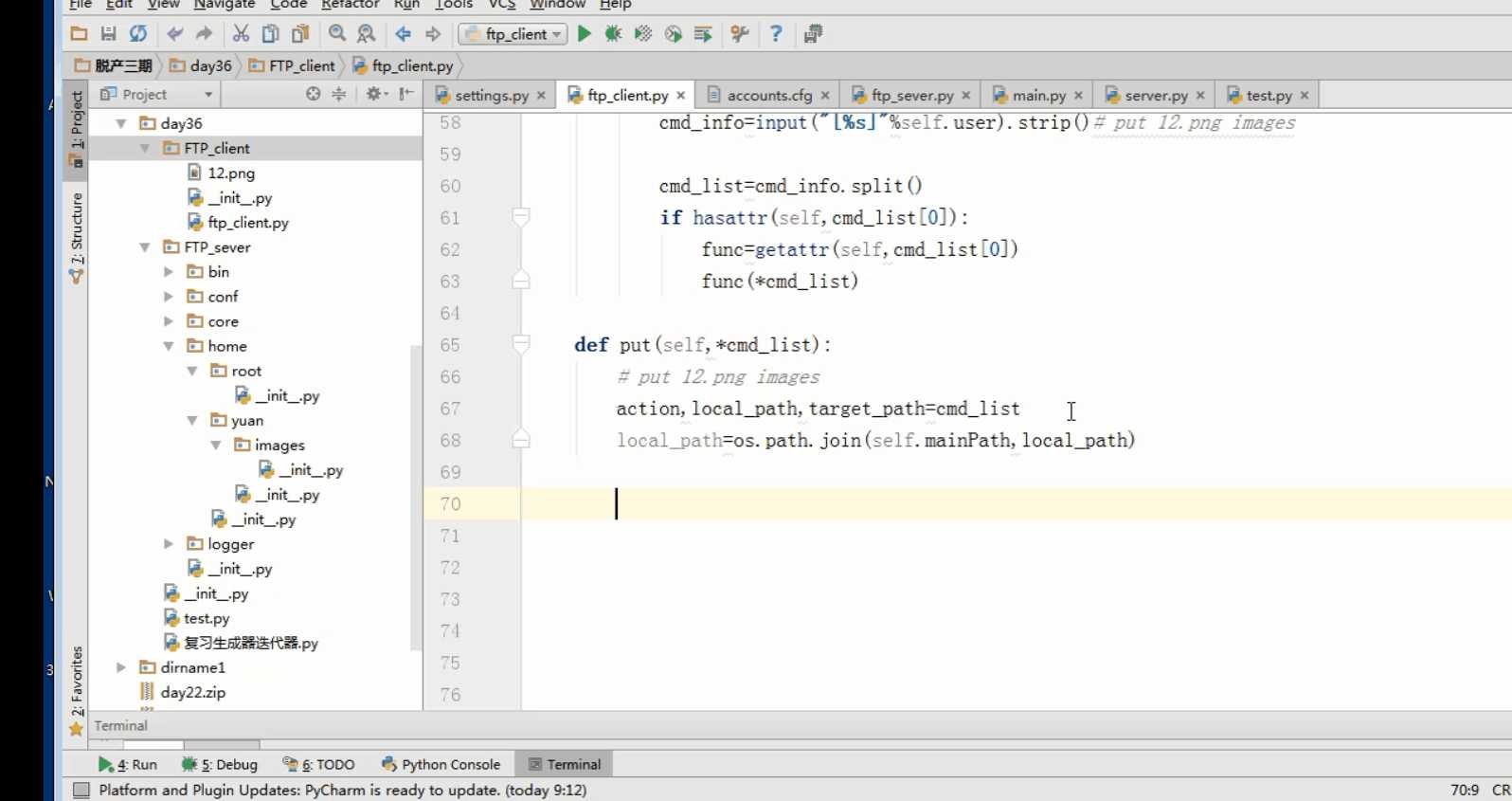Synchronize files using the refresh icon
The width and height of the screenshot is (1512, 801).
[138, 34]
